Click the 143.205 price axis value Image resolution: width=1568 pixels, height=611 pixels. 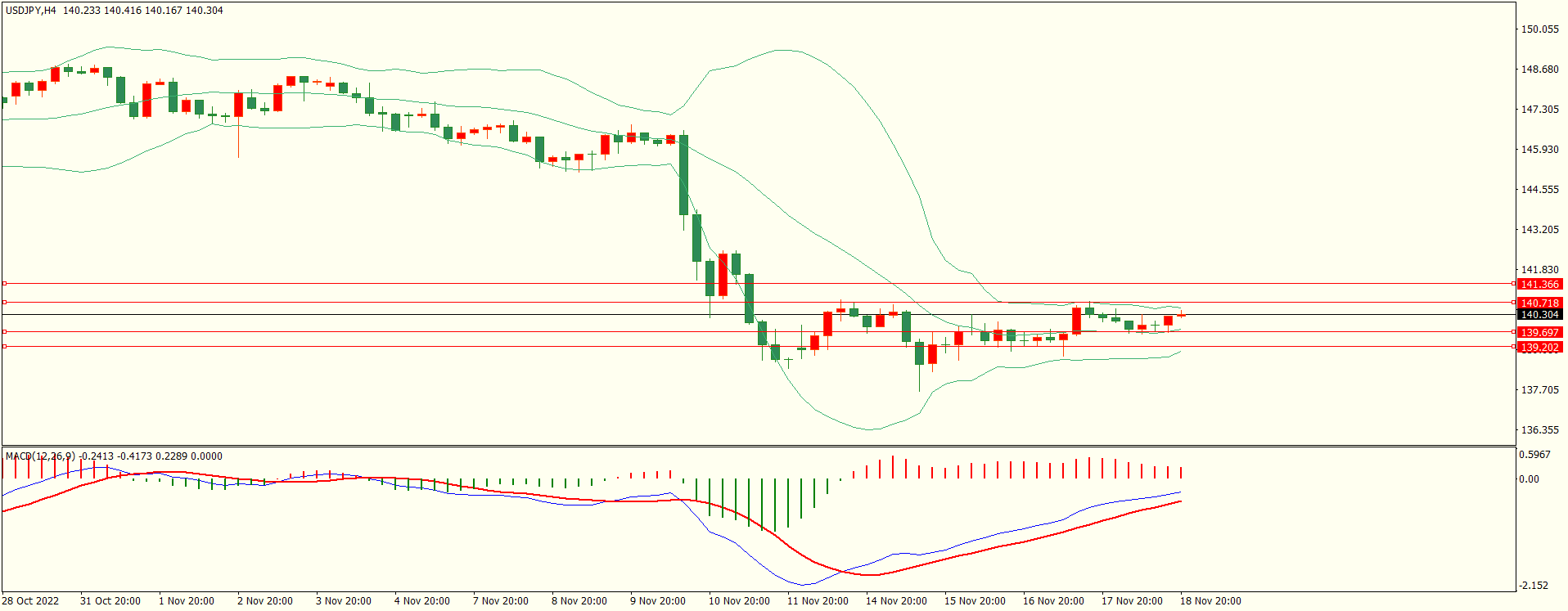coord(1539,230)
